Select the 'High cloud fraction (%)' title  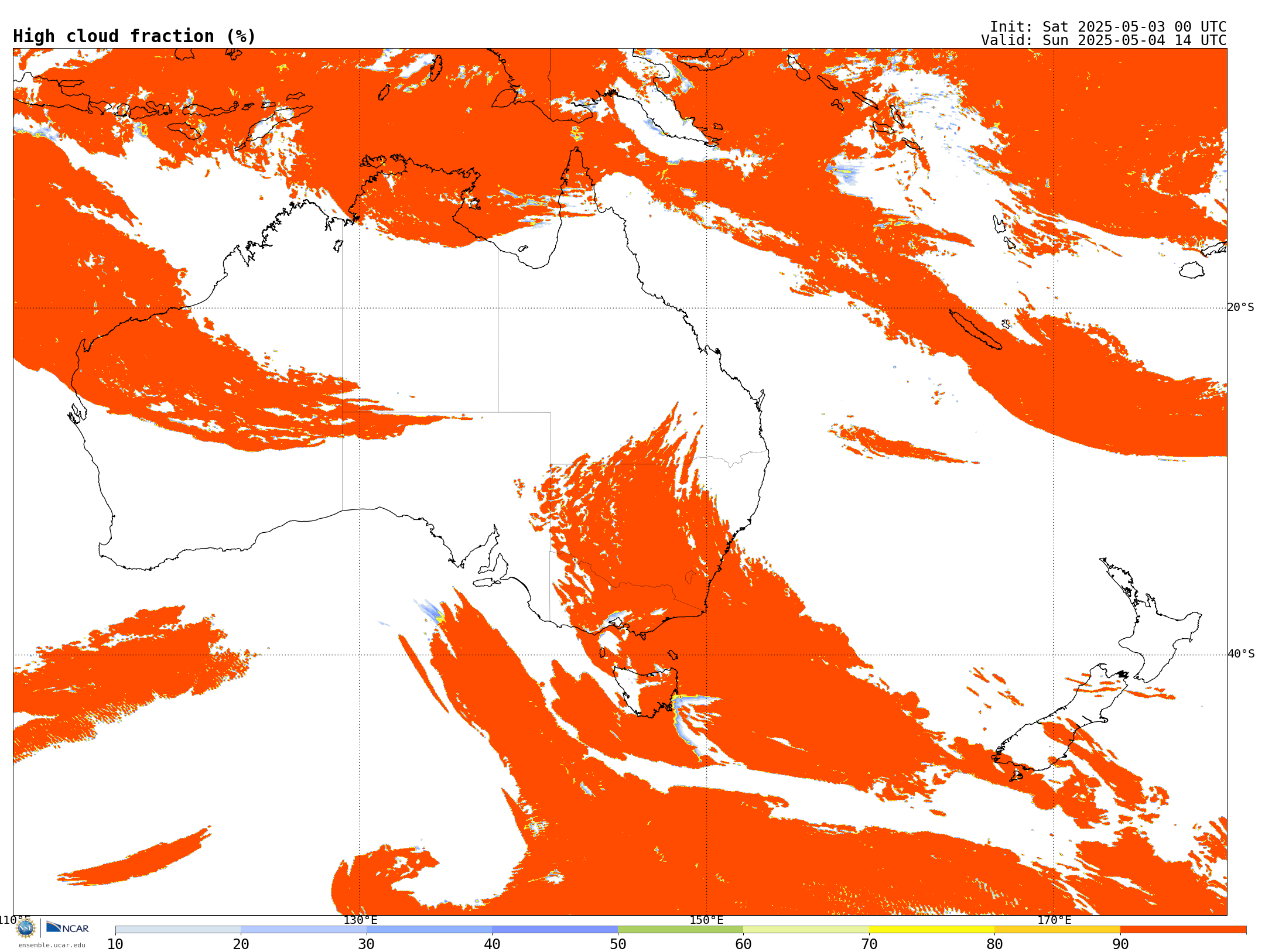(134, 36)
